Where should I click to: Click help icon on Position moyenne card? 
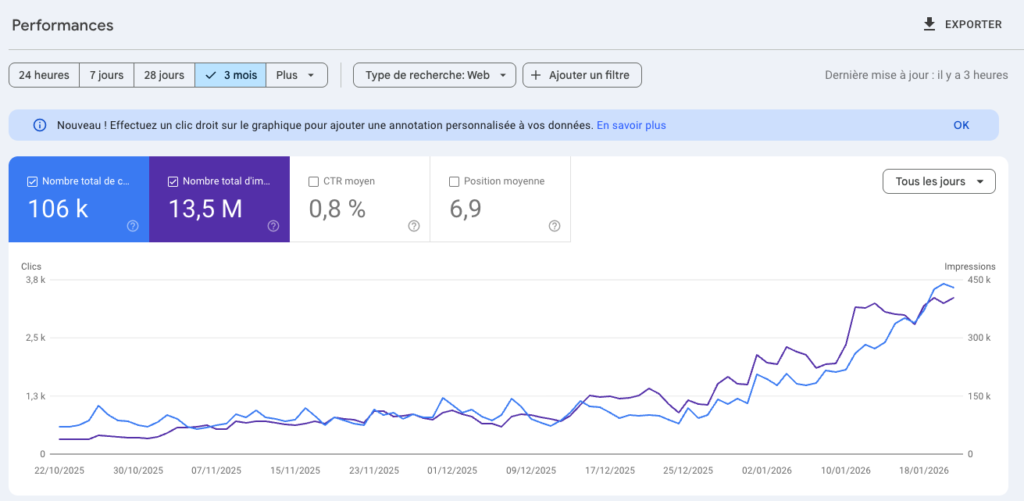pos(554,226)
